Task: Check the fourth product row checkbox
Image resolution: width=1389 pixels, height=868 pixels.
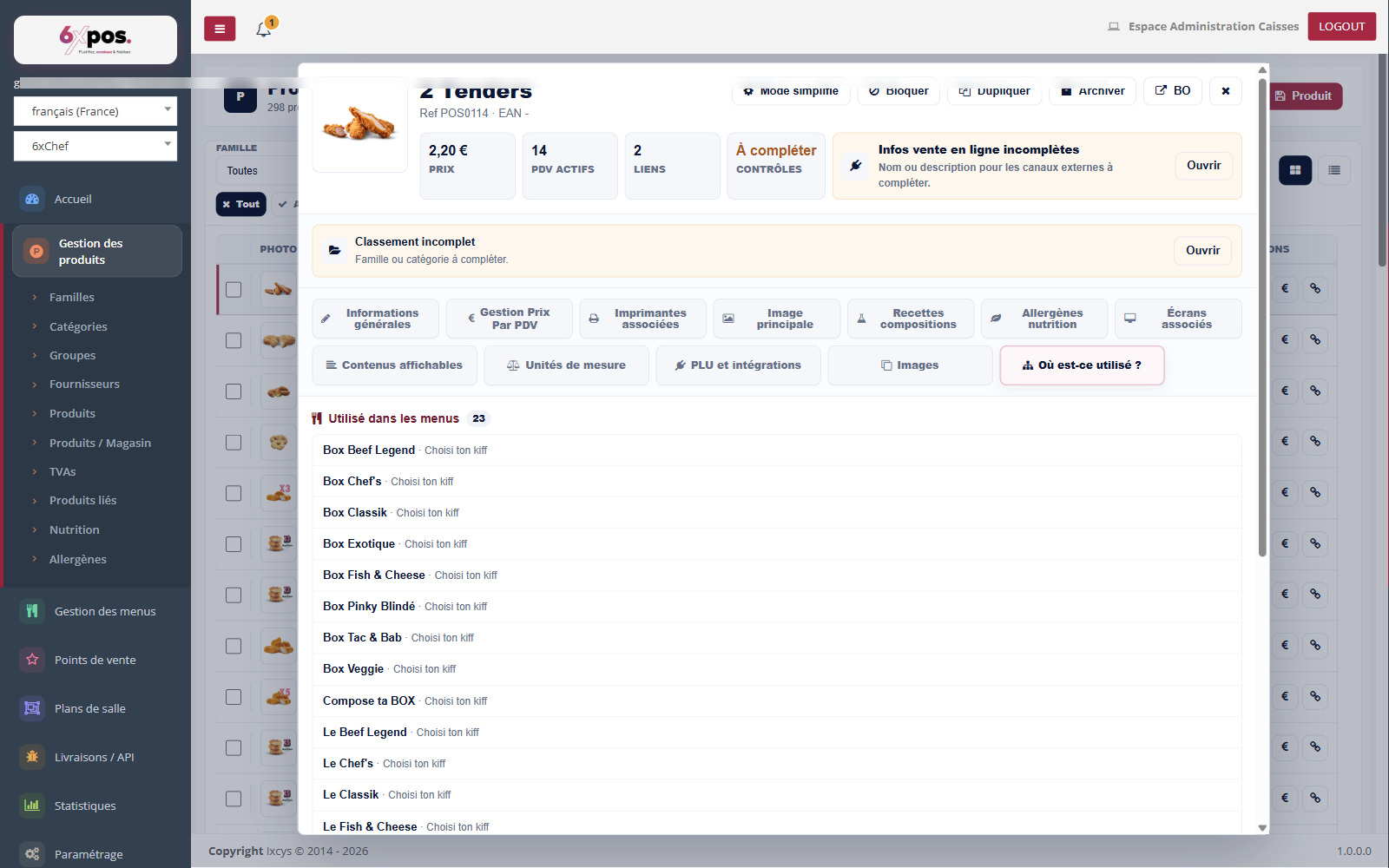Action: point(234,443)
